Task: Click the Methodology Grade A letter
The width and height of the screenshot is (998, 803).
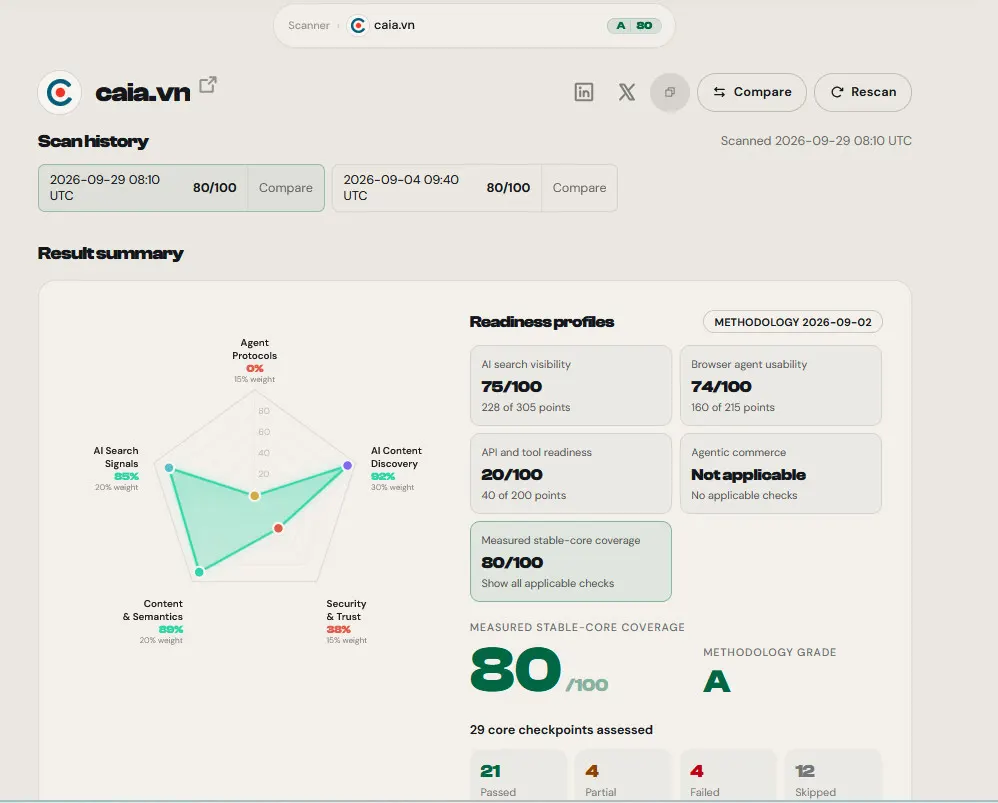Action: [717, 681]
